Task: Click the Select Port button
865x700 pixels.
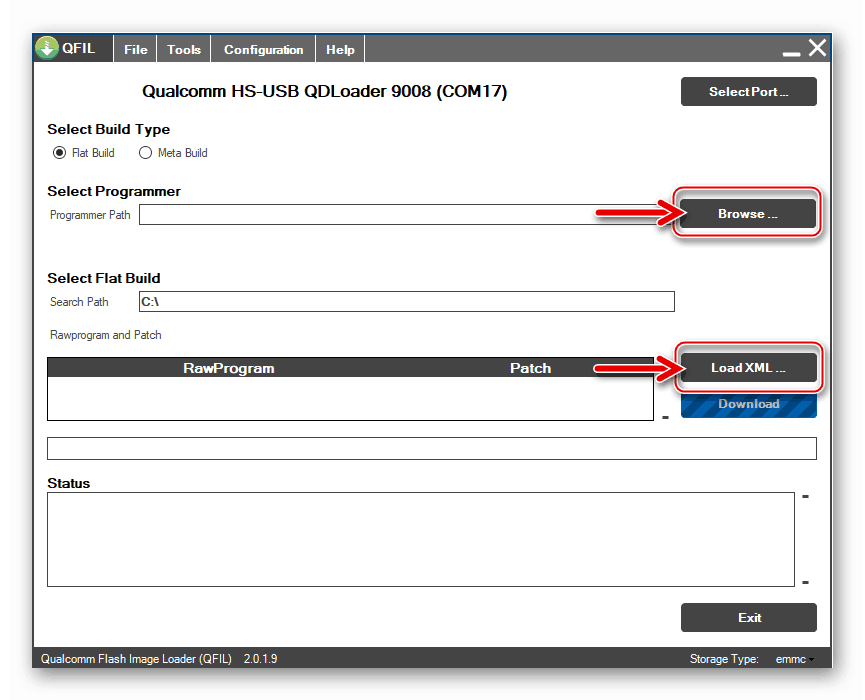Action: click(749, 92)
